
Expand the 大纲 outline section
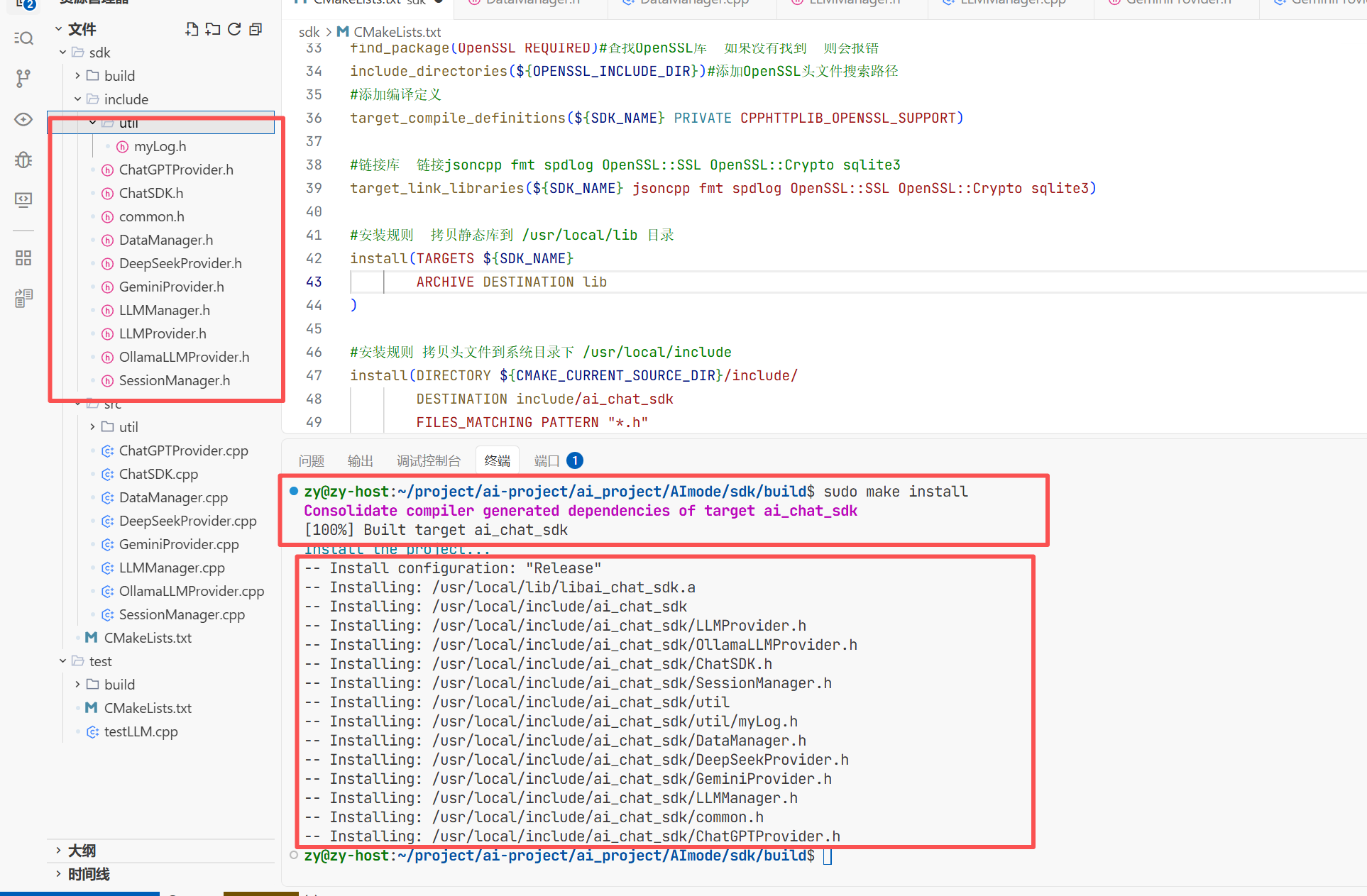pos(82,851)
